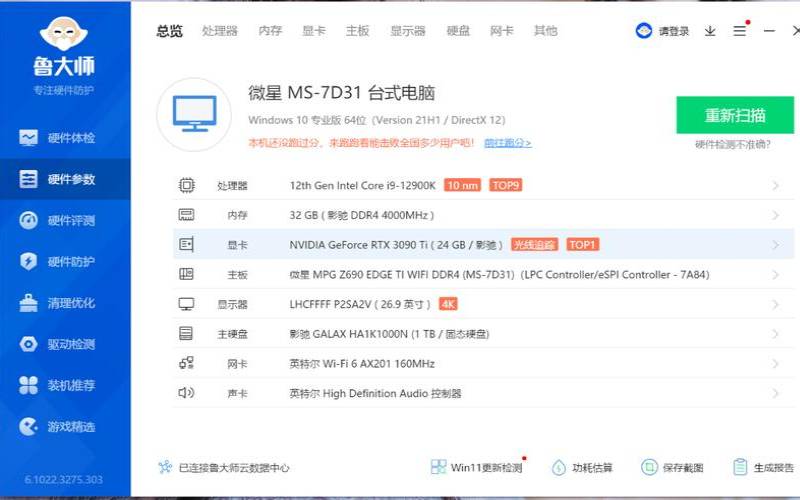The width and height of the screenshot is (800, 500).
Task: Expand the 显卡 row chevron
Action: 776,245
